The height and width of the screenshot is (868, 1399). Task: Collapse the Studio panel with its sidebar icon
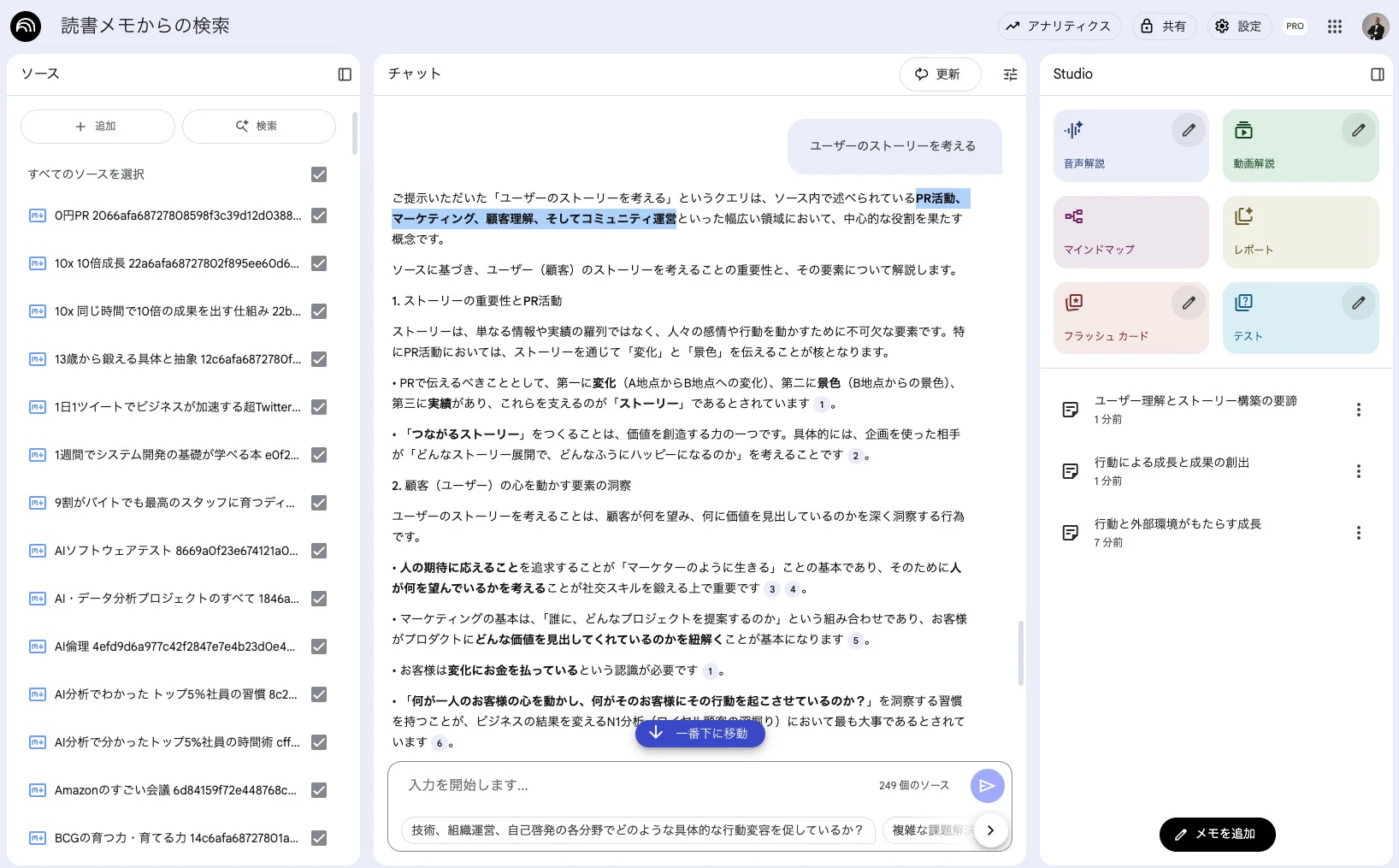pyautogui.click(x=1377, y=74)
